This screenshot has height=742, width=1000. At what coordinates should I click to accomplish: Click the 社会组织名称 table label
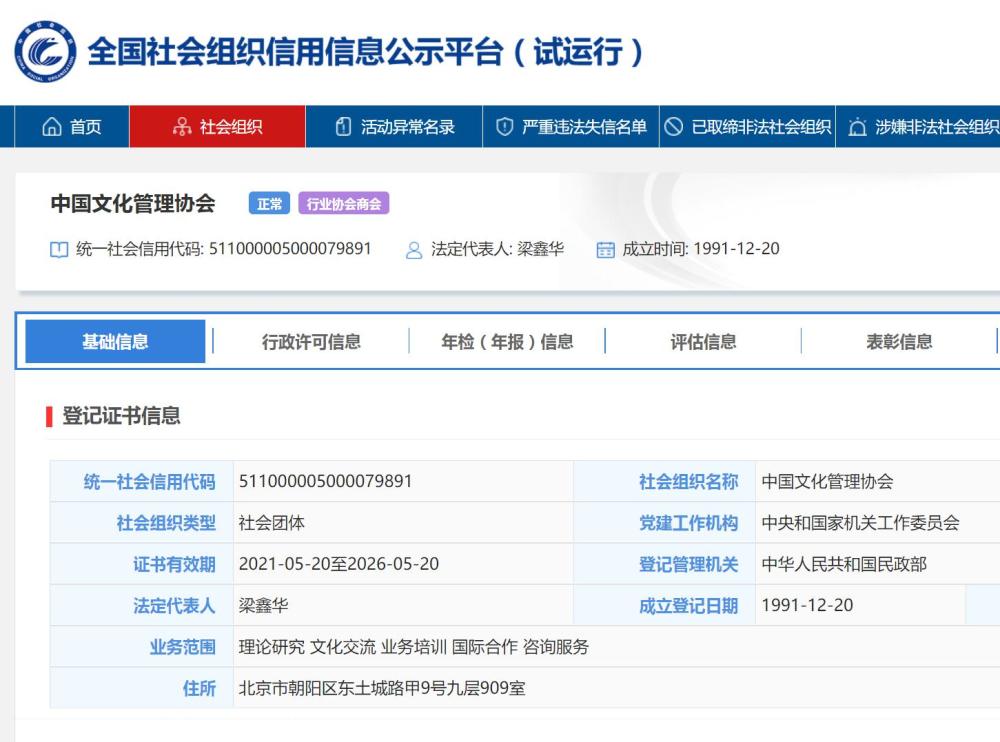click(x=689, y=482)
